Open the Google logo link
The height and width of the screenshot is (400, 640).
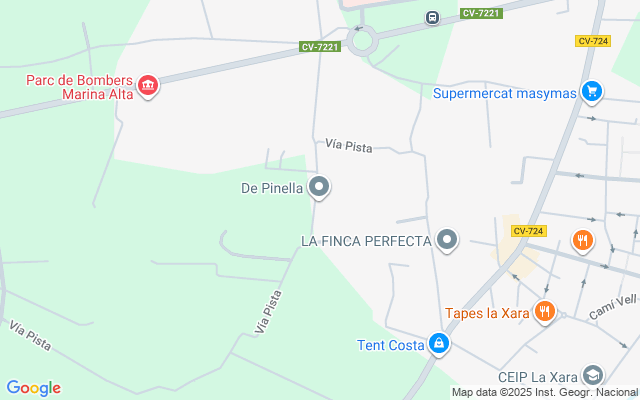click(33, 388)
